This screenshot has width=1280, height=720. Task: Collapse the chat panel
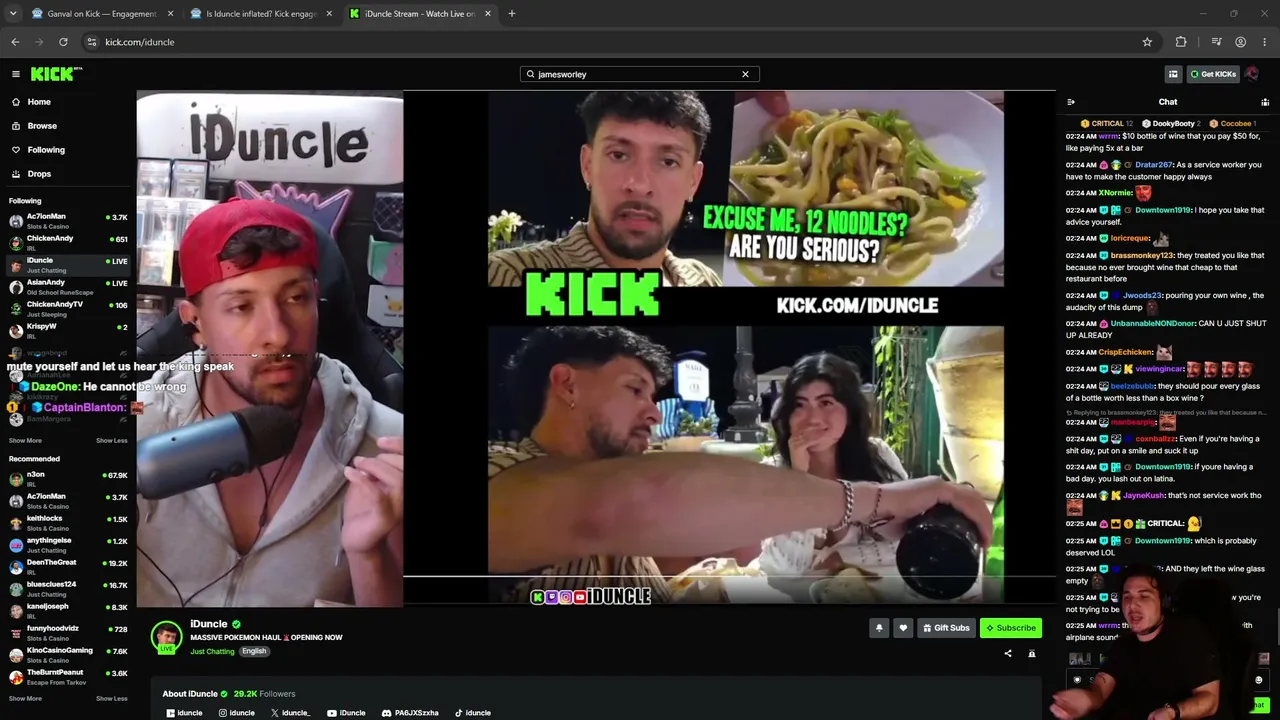(x=1071, y=102)
